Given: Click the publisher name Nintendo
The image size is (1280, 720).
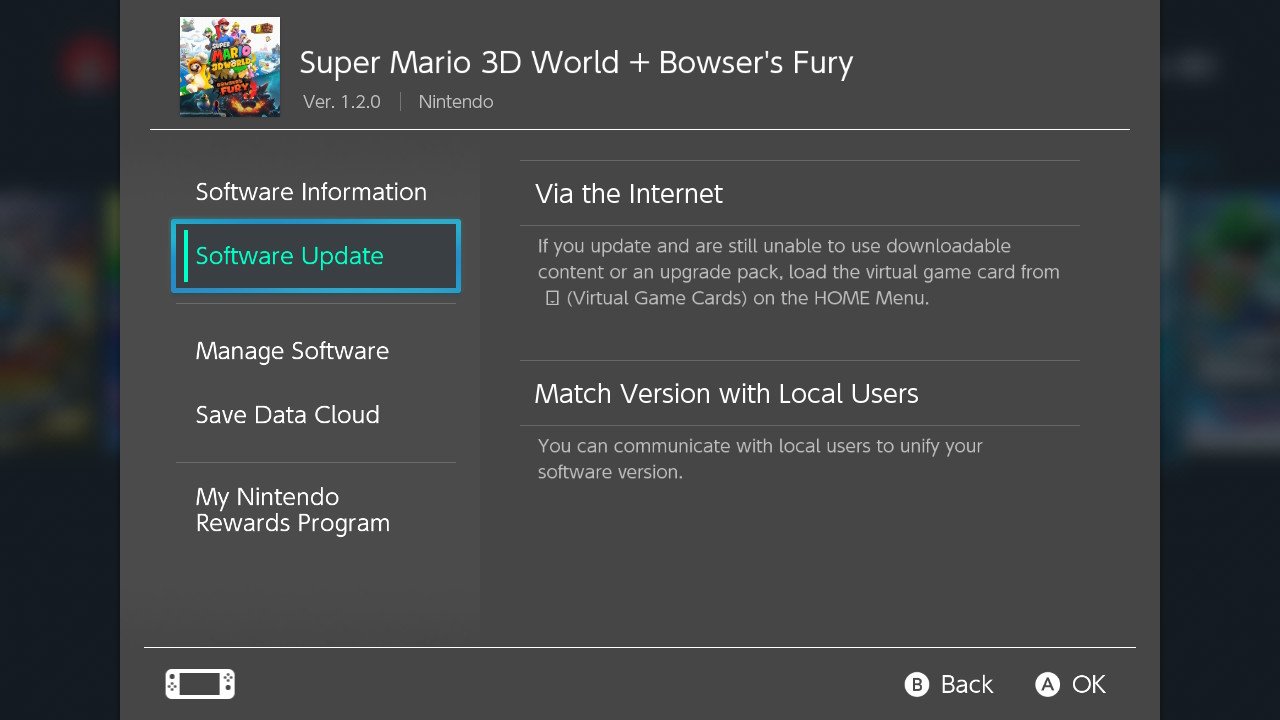Looking at the screenshot, I should (x=456, y=102).
